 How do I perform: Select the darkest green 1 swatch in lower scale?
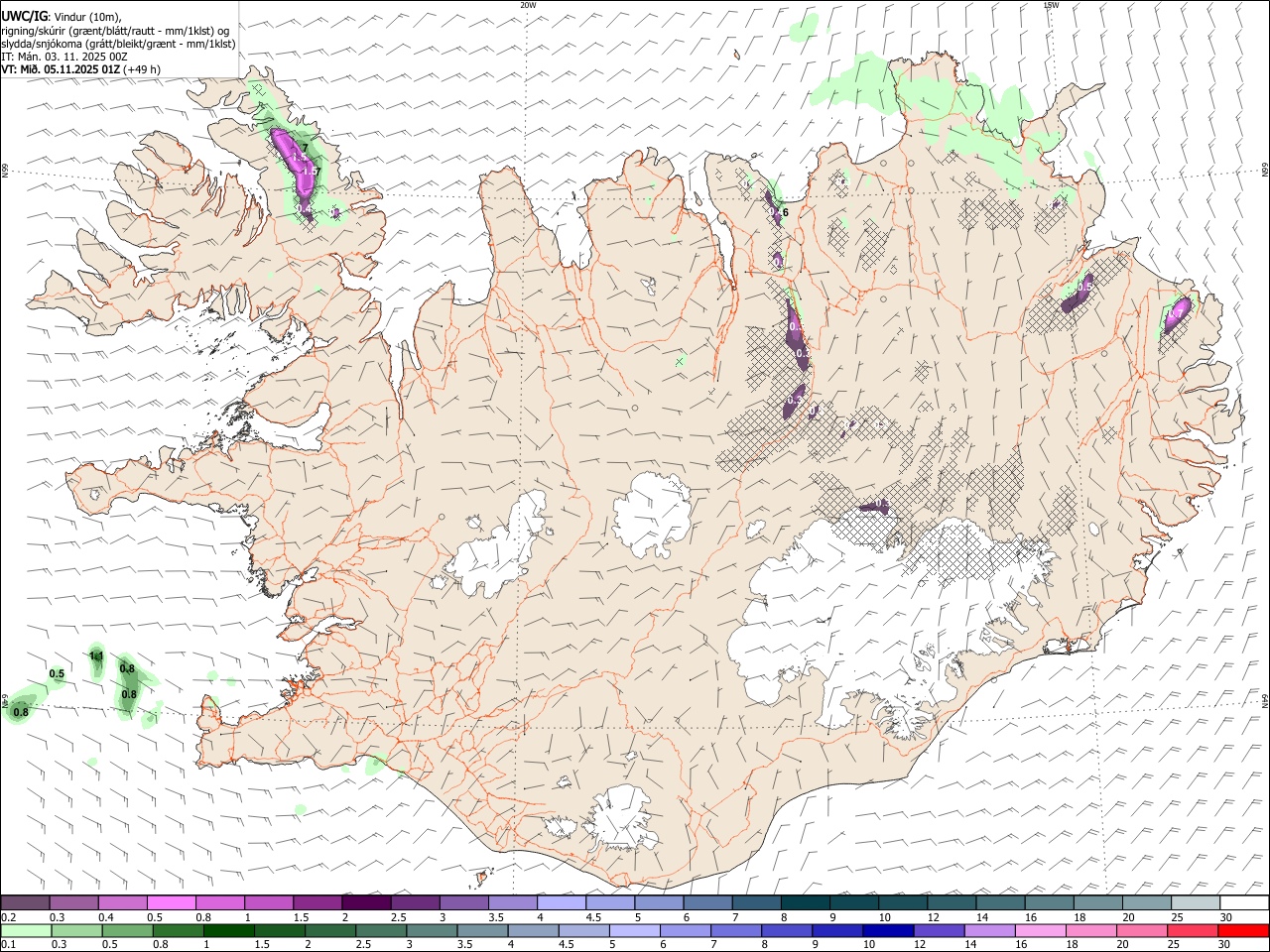(228, 930)
